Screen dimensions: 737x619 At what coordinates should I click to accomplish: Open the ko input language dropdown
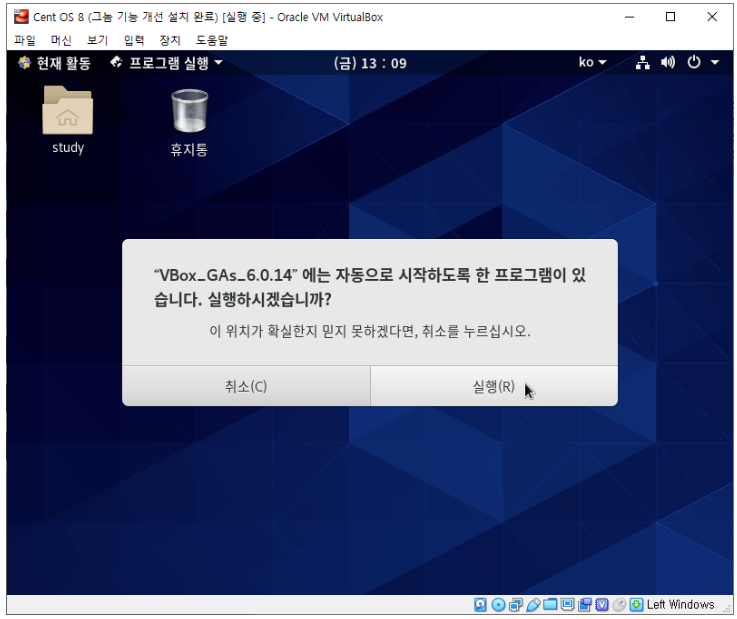point(592,63)
